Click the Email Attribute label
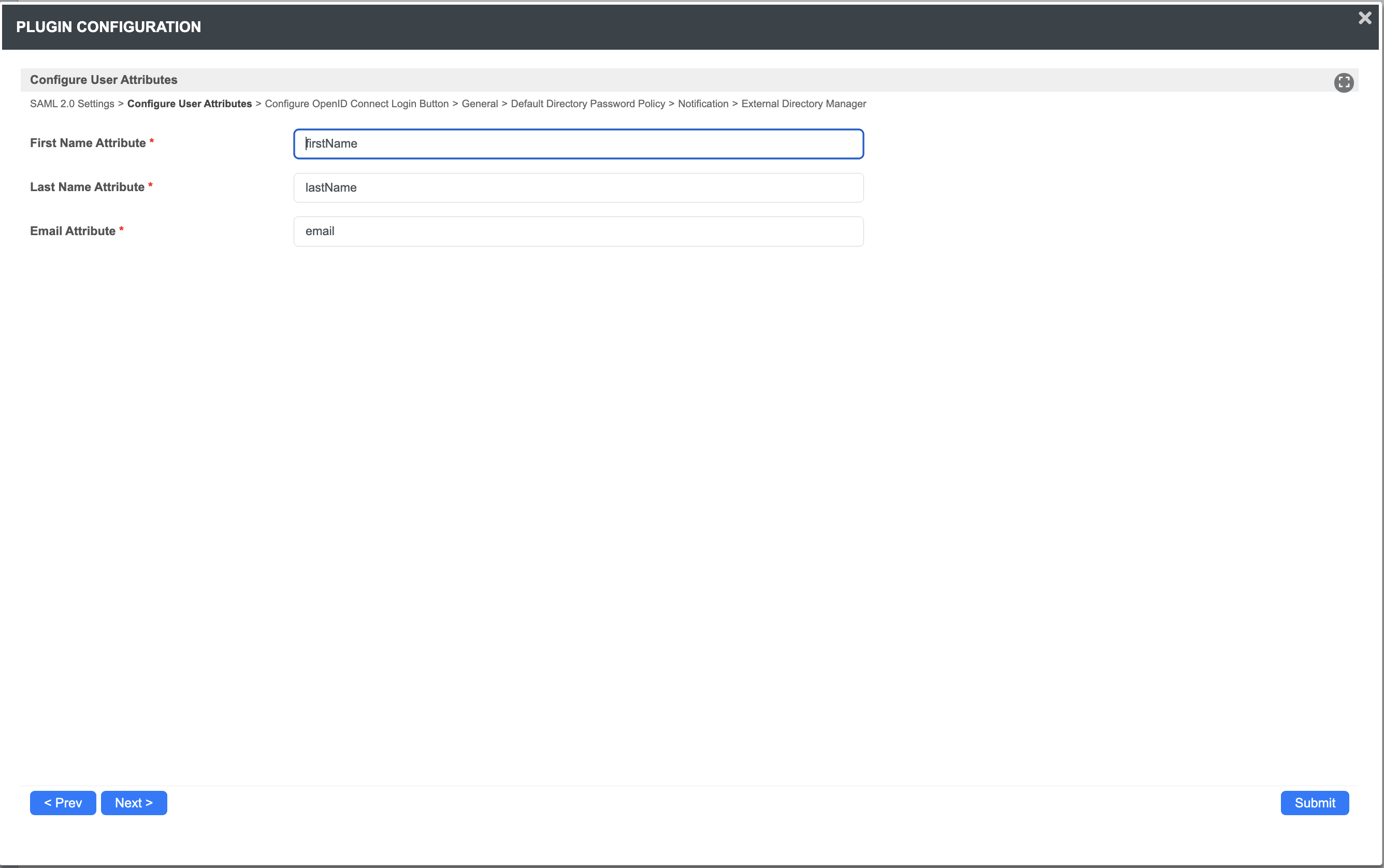This screenshot has height=868, width=1384. [x=73, y=231]
